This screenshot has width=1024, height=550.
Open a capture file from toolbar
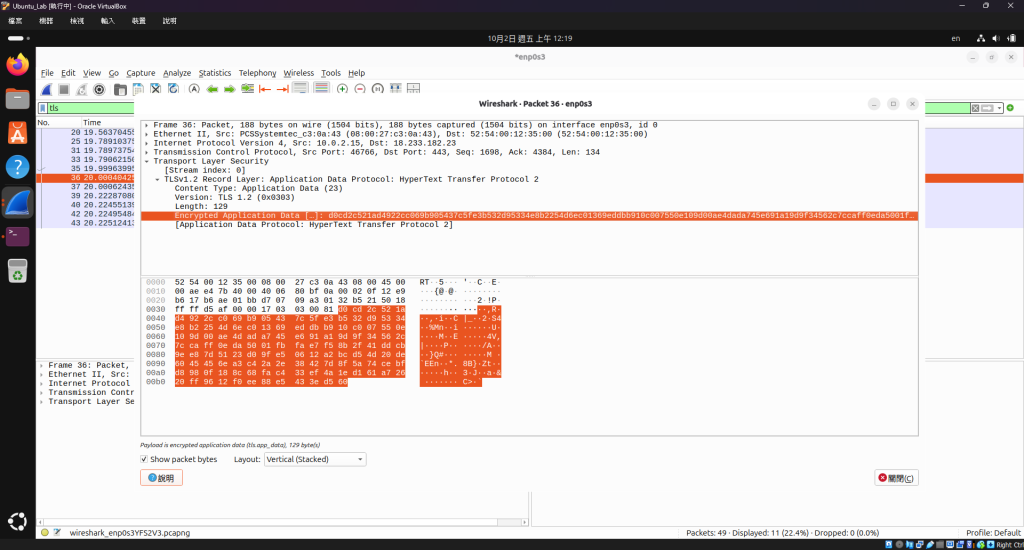120,89
